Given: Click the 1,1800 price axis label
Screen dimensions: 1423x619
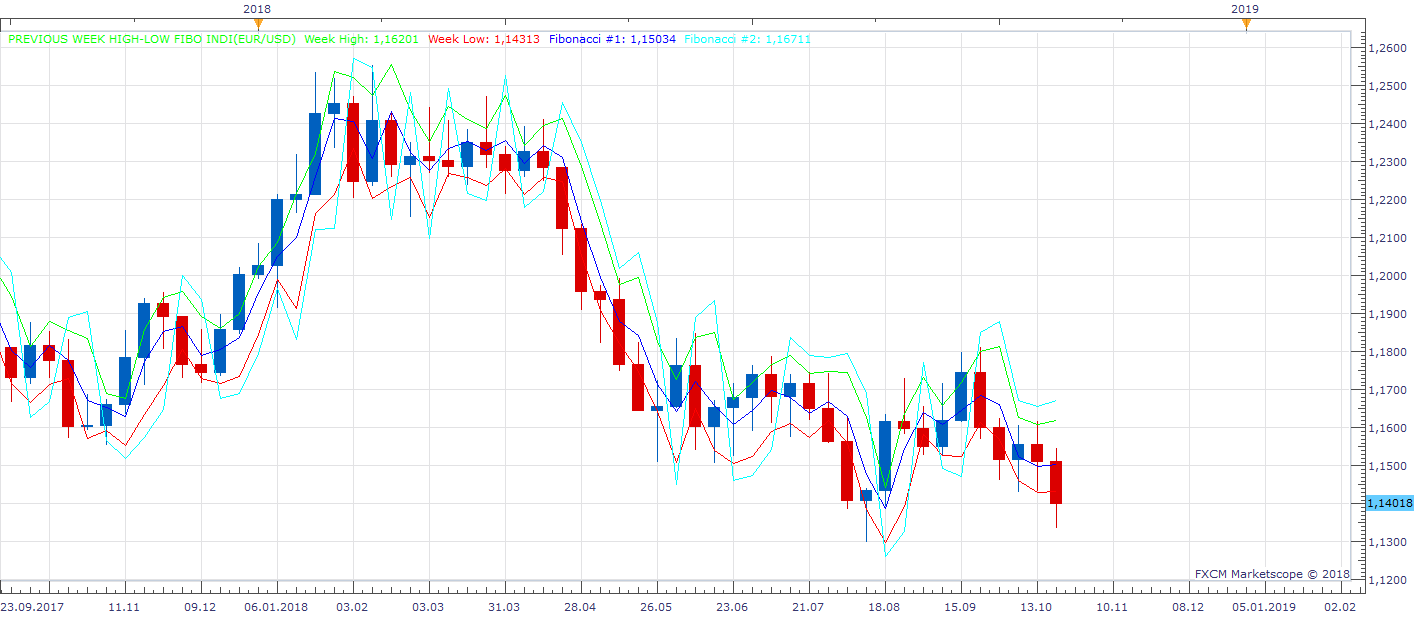Looking at the screenshot, I should click(x=1386, y=352).
